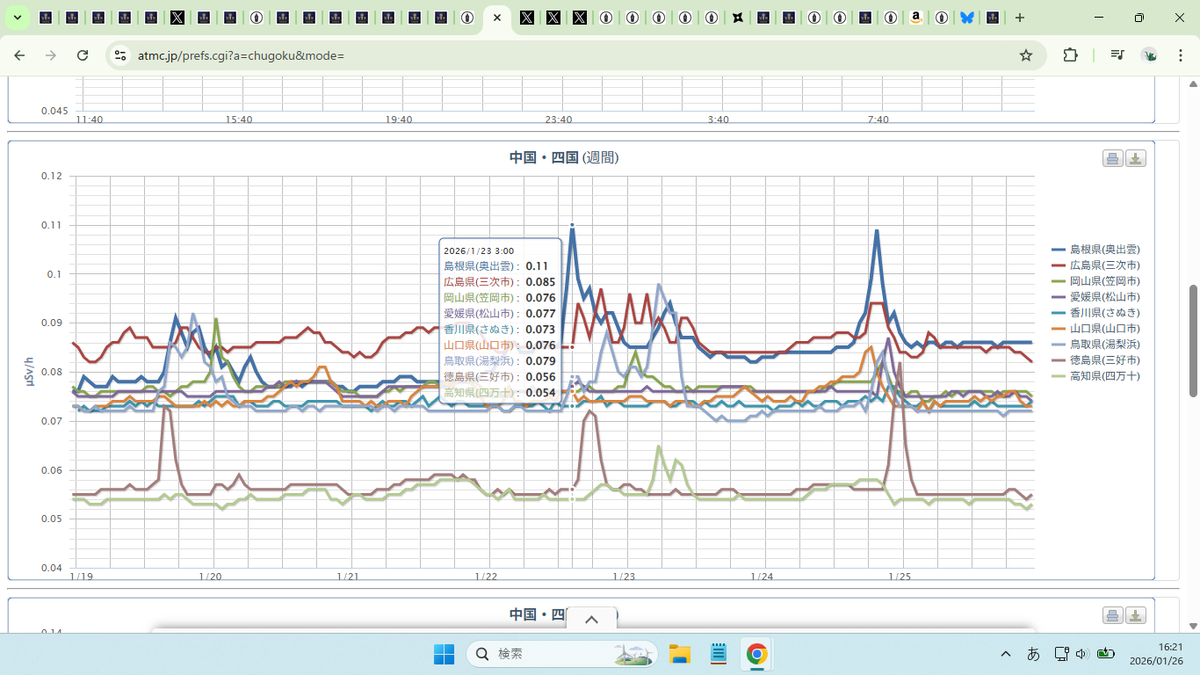This screenshot has height=675, width=1200.
Task: Click the x-axis label 1/19
Action: (x=84, y=577)
